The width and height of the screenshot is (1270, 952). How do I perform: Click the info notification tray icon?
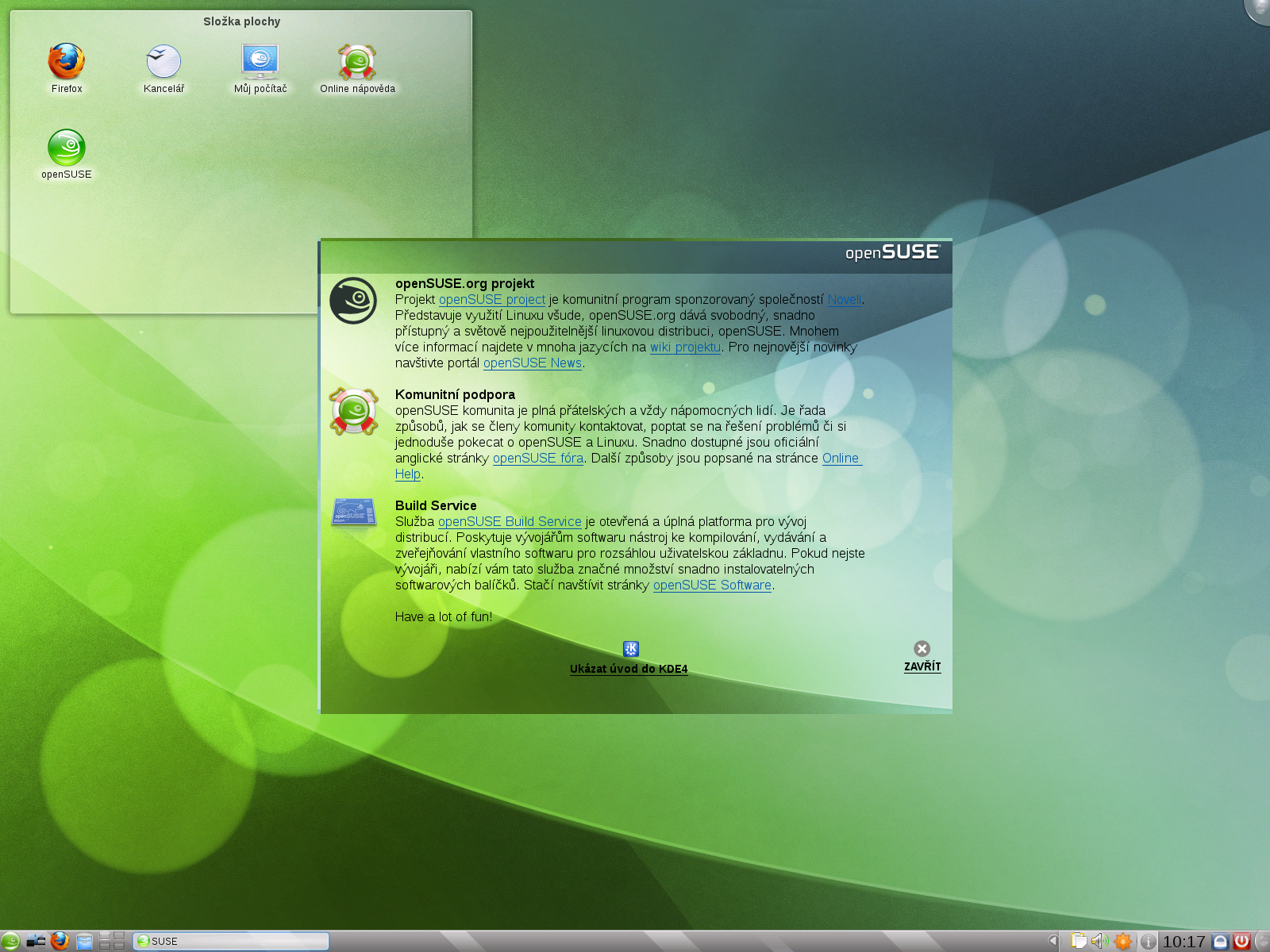pyautogui.click(x=1148, y=942)
